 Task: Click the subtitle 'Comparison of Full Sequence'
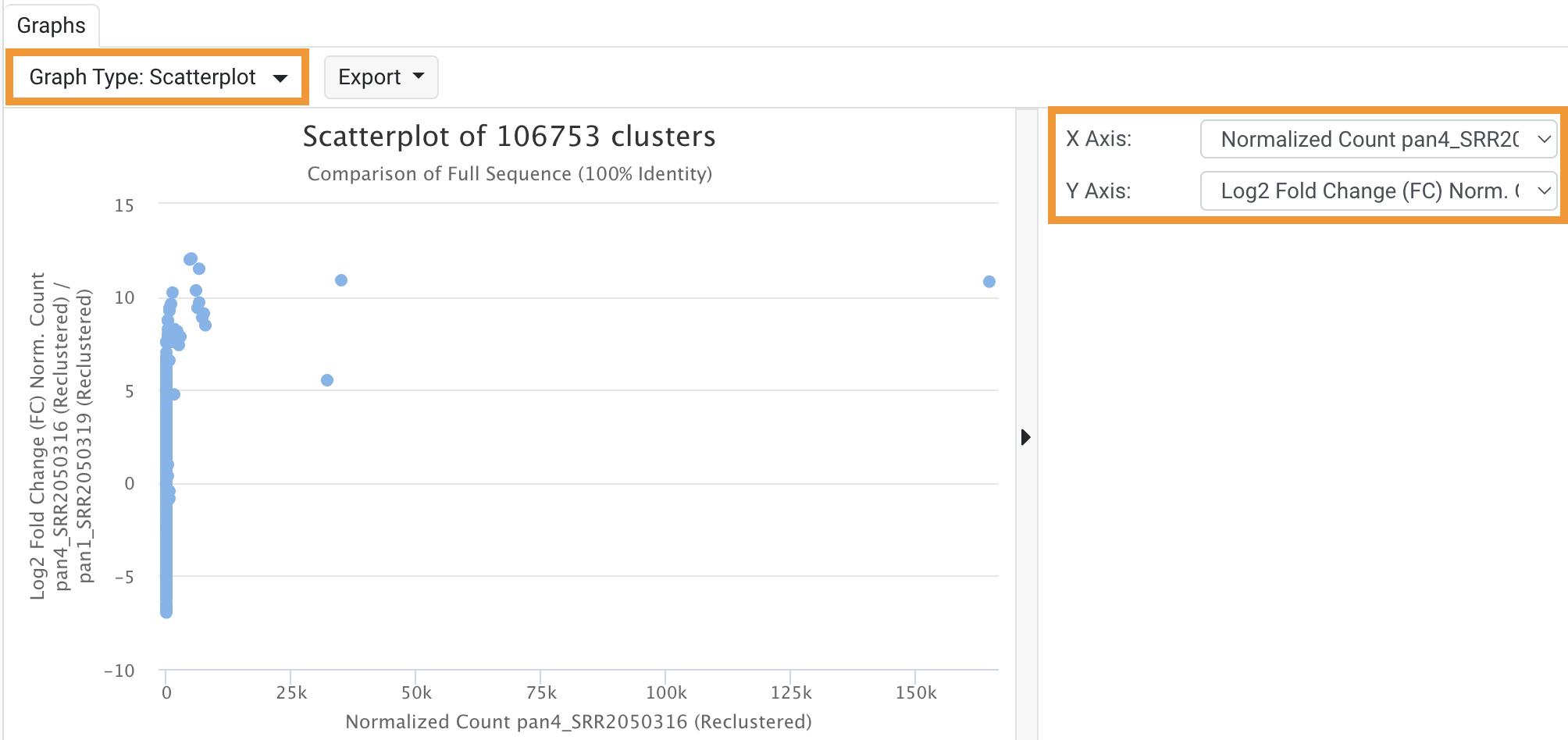pos(509,174)
